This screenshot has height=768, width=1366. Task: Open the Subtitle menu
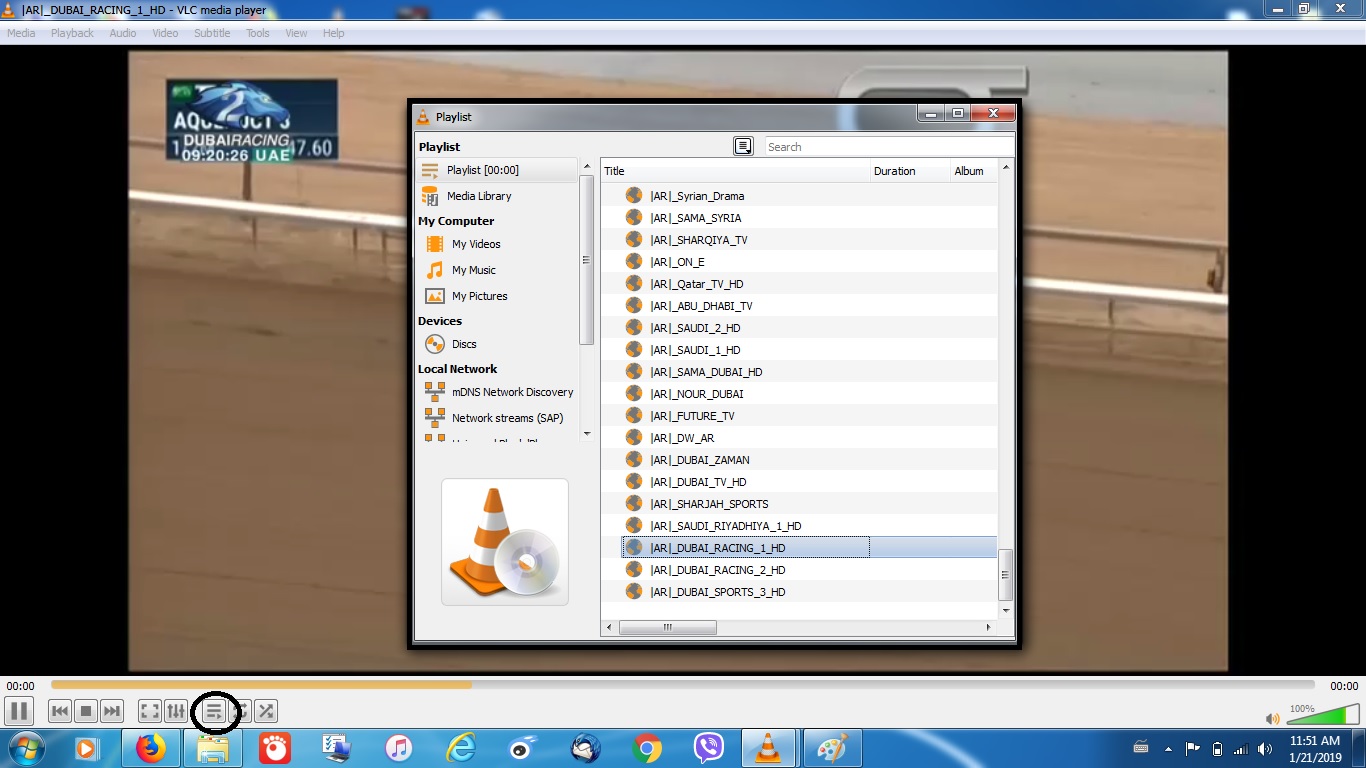(x=211, y=33)
